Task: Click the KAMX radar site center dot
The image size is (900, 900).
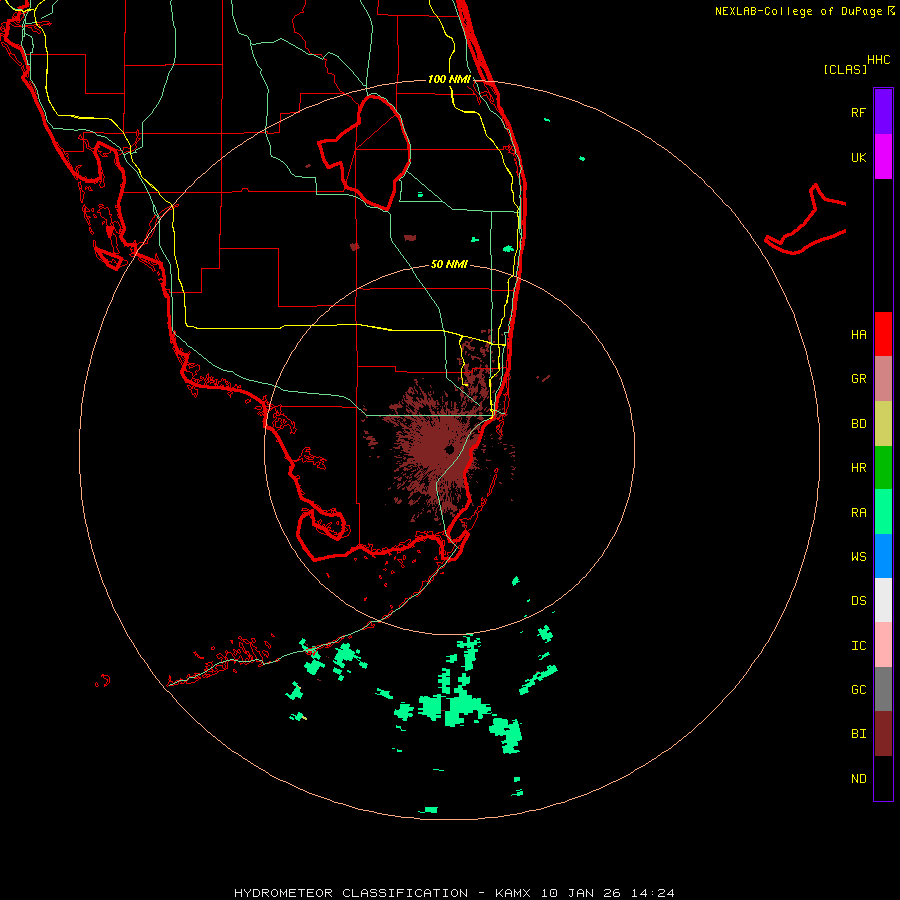Action: 449,449
